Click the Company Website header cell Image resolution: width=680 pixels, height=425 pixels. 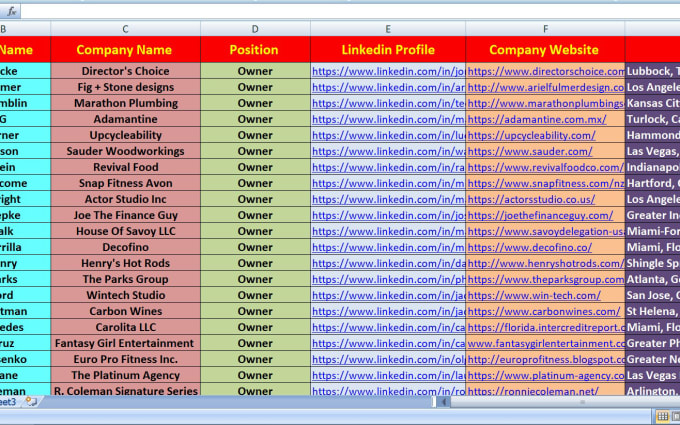(545, 49)
